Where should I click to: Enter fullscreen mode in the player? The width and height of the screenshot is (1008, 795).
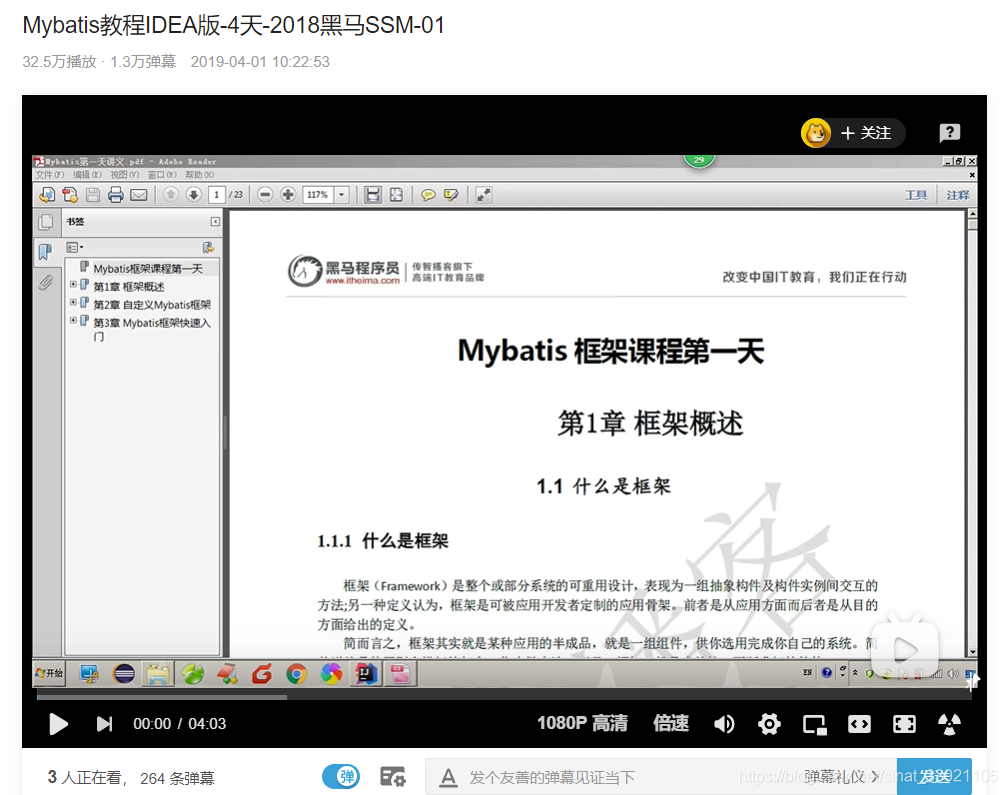(x=904, y=724)
